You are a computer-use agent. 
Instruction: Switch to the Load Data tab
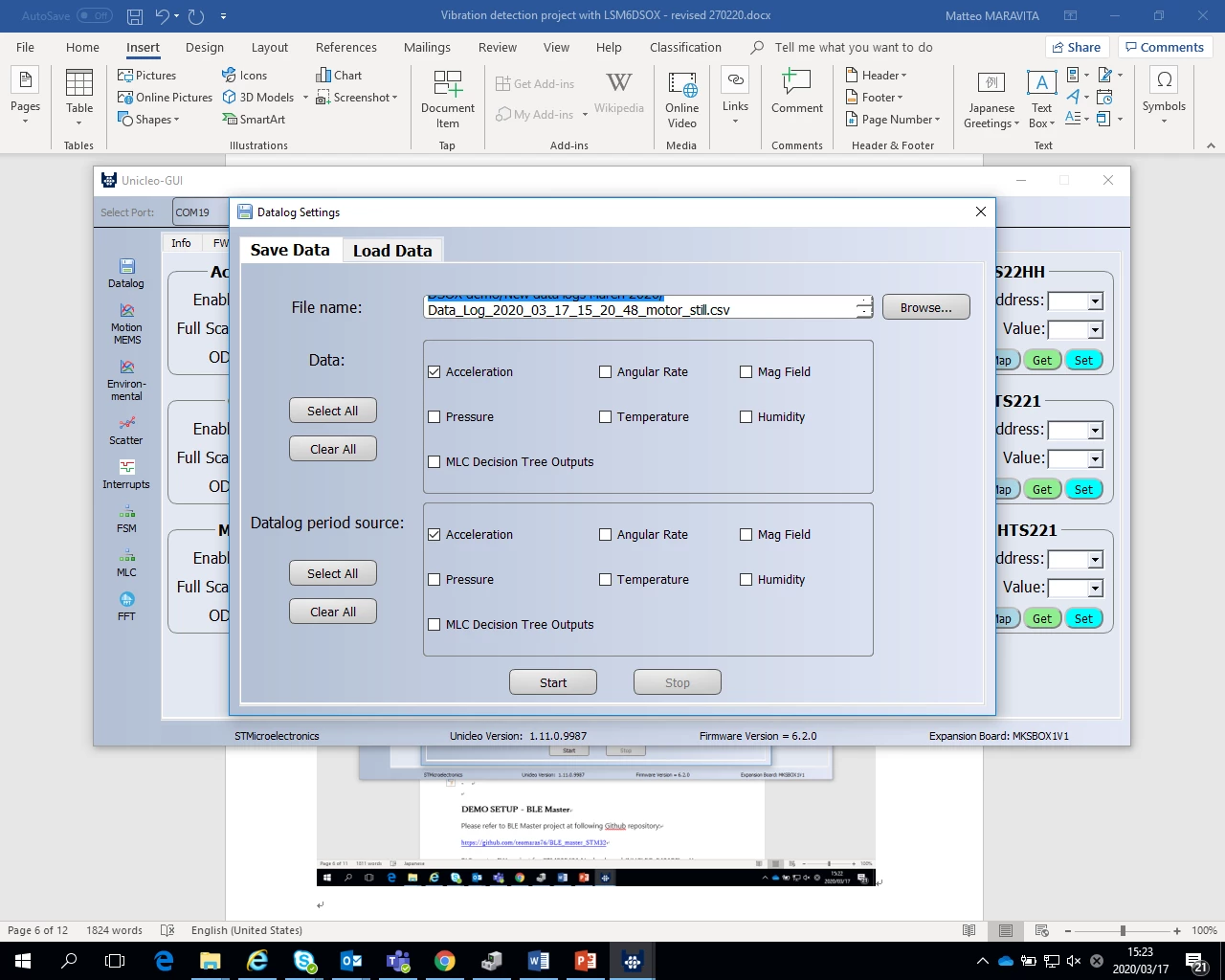(x=392, y=250)
